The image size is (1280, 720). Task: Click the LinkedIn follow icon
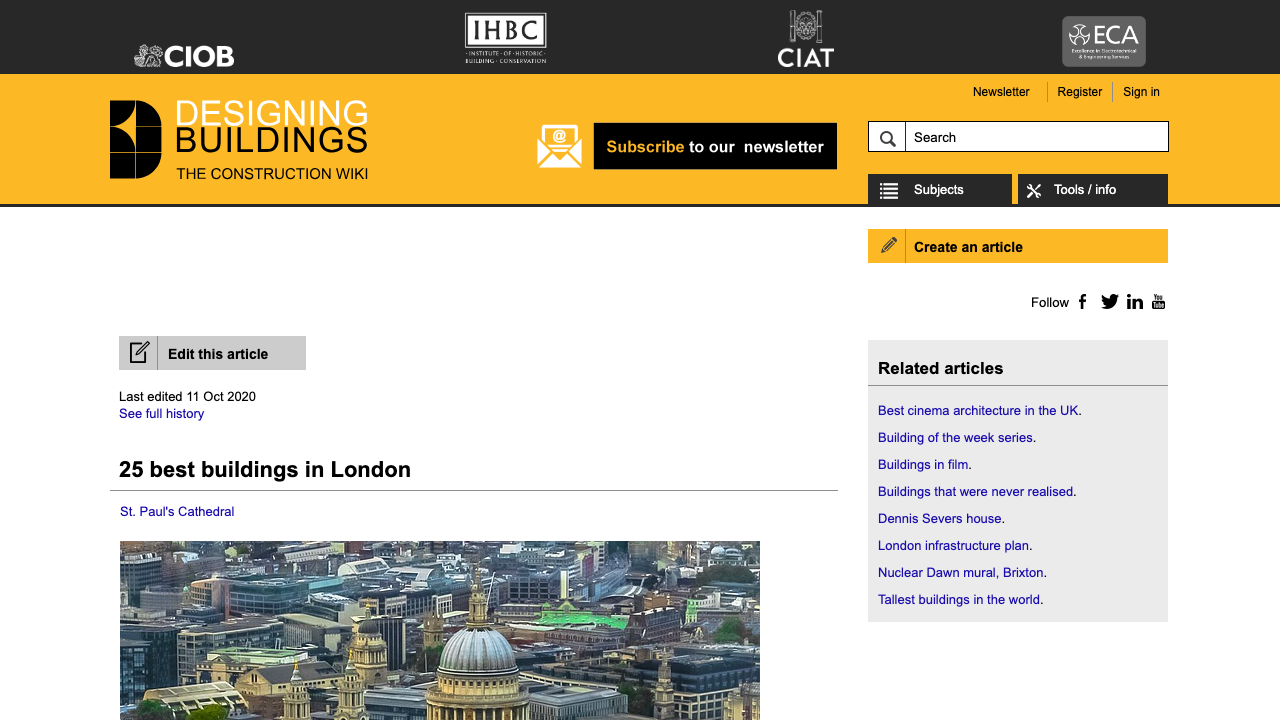1134,302
